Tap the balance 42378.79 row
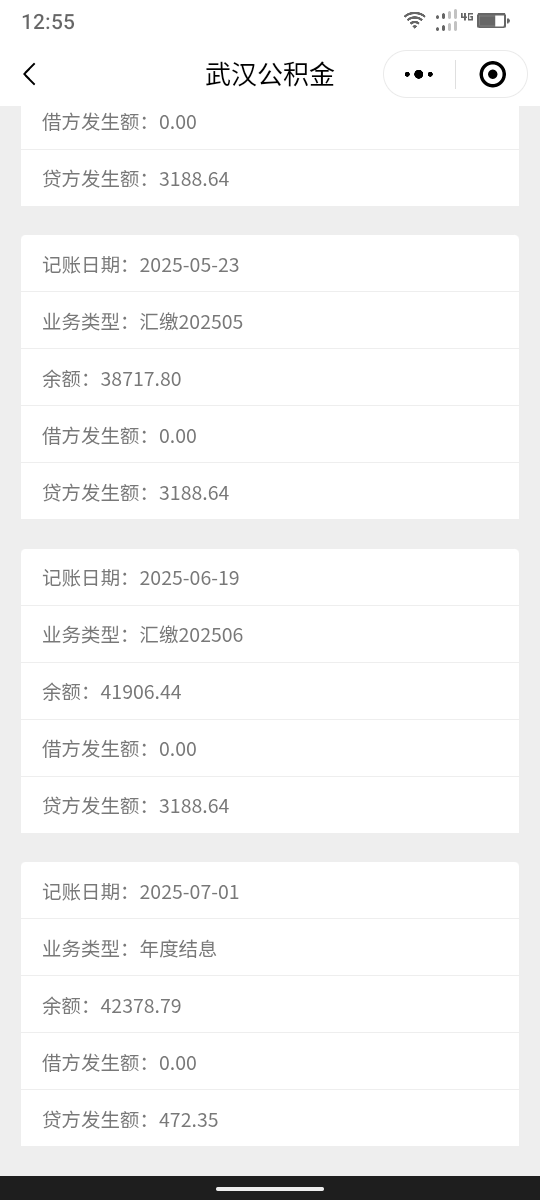The image size is (540, 1200). coord(270,1005)
